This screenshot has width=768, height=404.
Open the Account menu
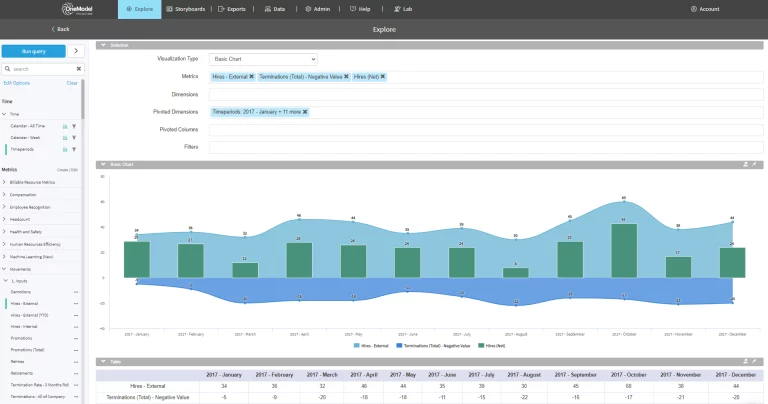point(705,9)
